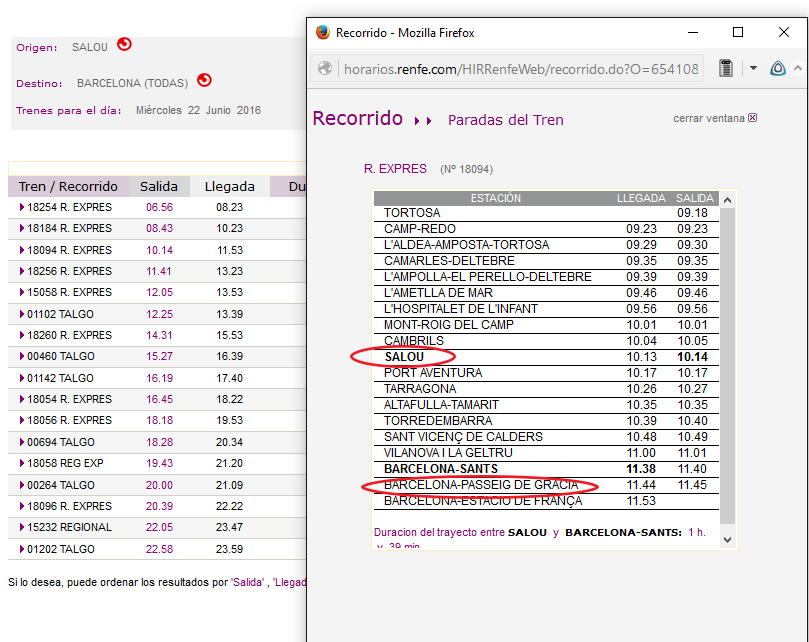Expand route for train 18054 R. EXPRES
Screen dimensions: 809x642
click(x=22, y=399)
